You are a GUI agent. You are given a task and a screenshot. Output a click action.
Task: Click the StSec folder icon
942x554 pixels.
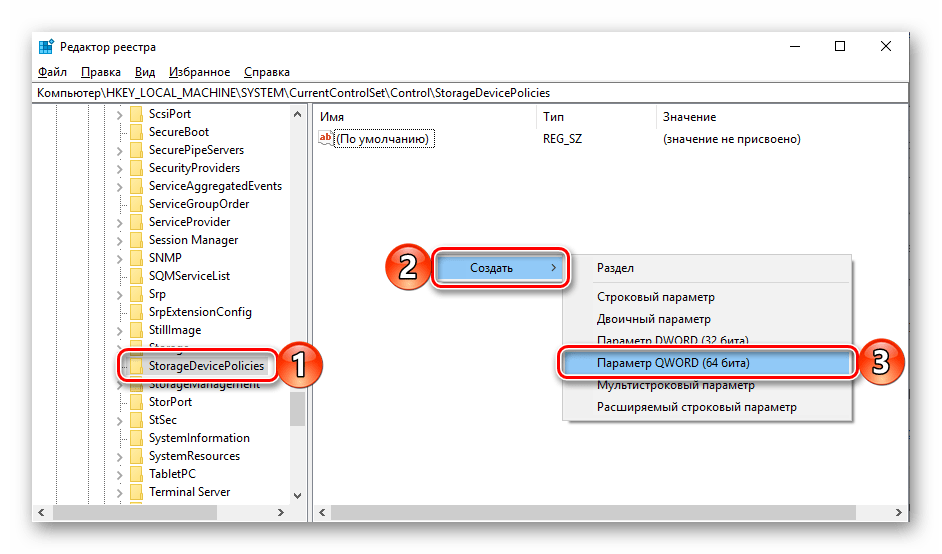point(137,420)
